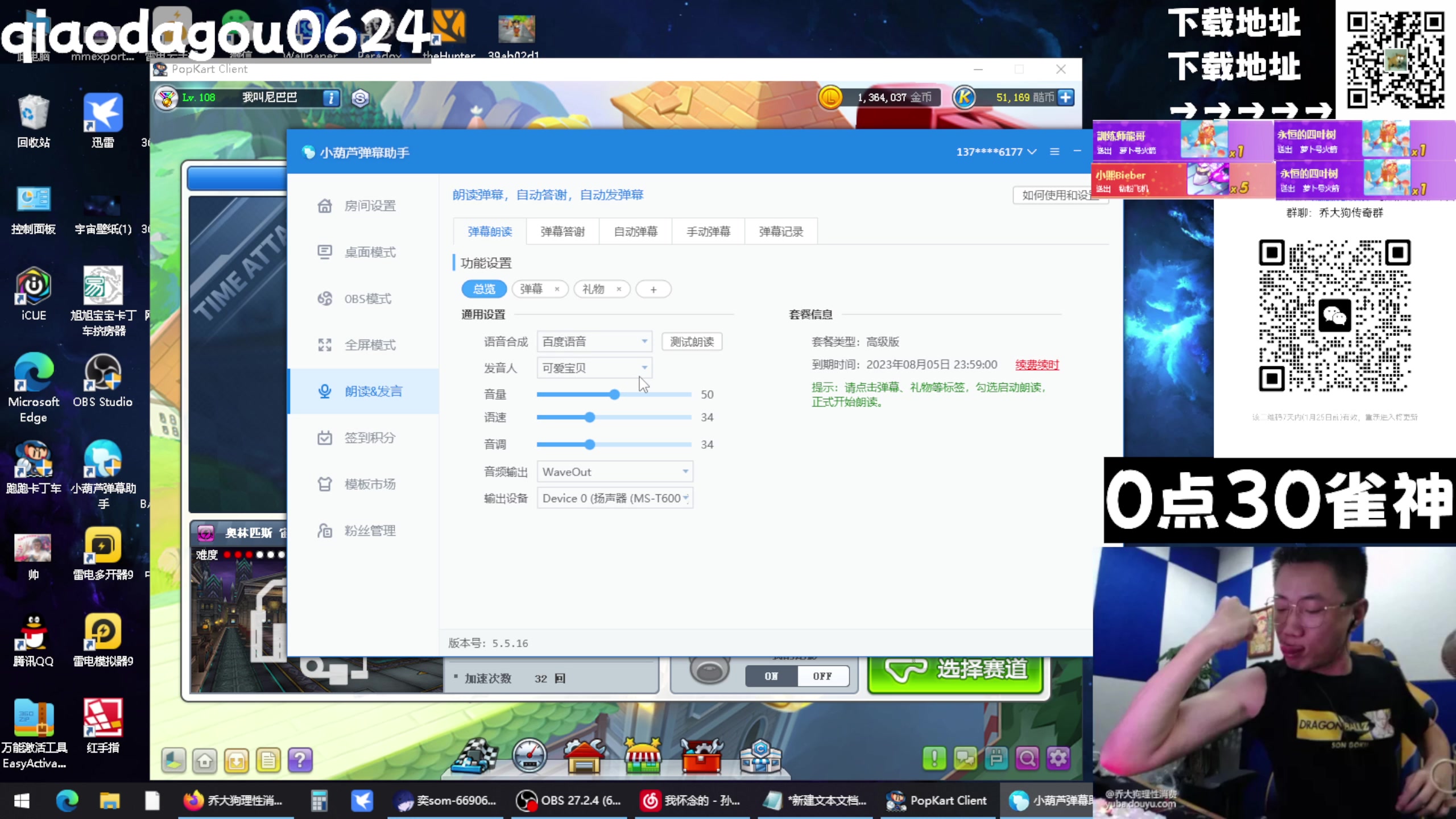The width and height of the screenshot is (1456, 819).
Task: Adjust the 语速 slider
Action: (x=590, y=417)
